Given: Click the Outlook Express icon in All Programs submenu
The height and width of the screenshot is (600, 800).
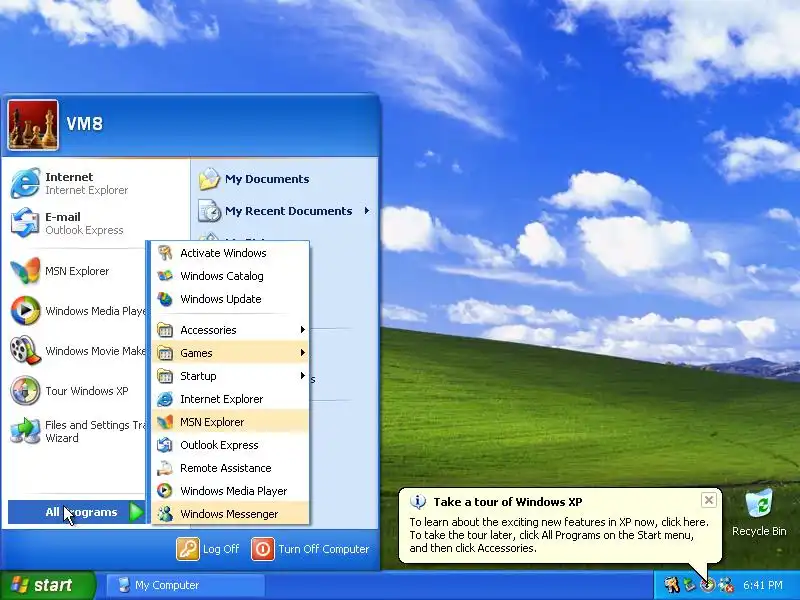Looking at the screenshot, I should click(x=165, y=445).
